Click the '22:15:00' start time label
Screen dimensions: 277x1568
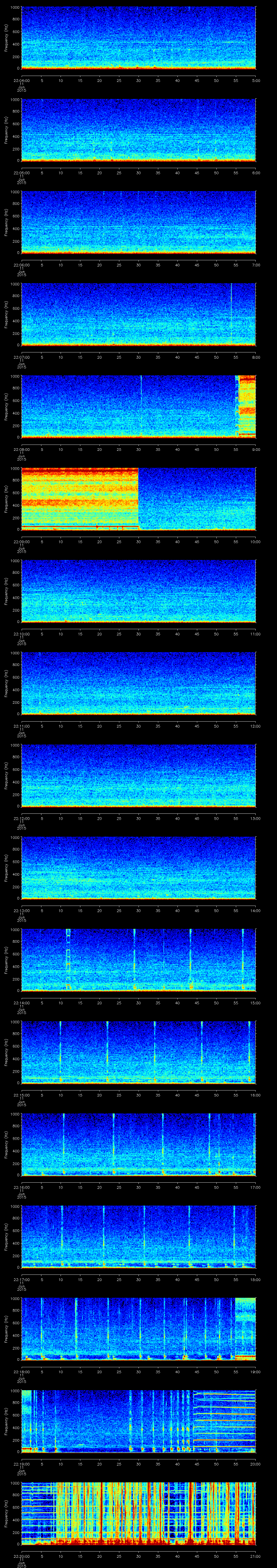click(x=21, y=1095)
